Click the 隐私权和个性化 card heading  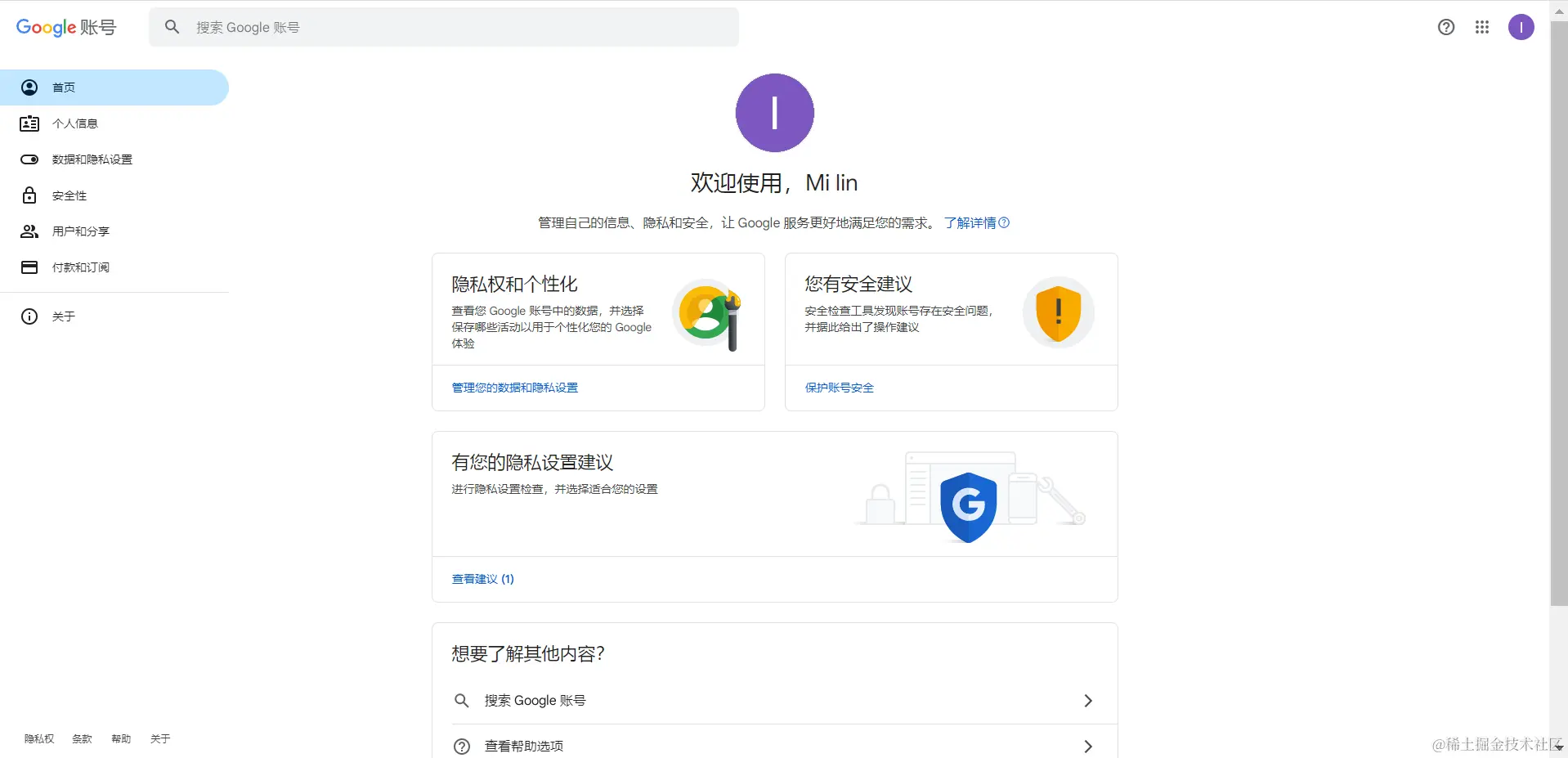coord(515,284)
